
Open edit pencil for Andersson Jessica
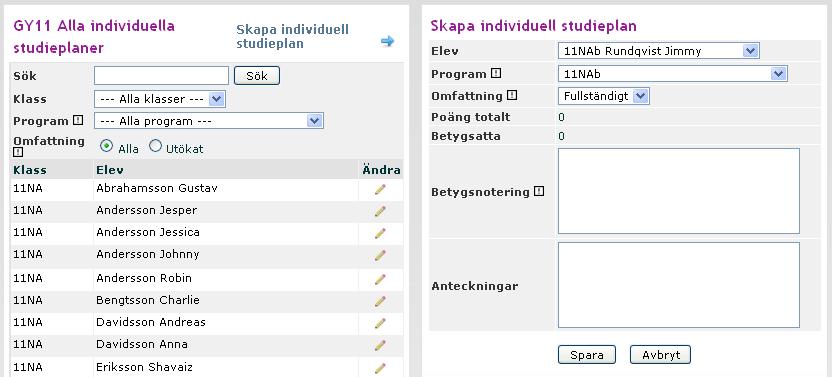380,233
